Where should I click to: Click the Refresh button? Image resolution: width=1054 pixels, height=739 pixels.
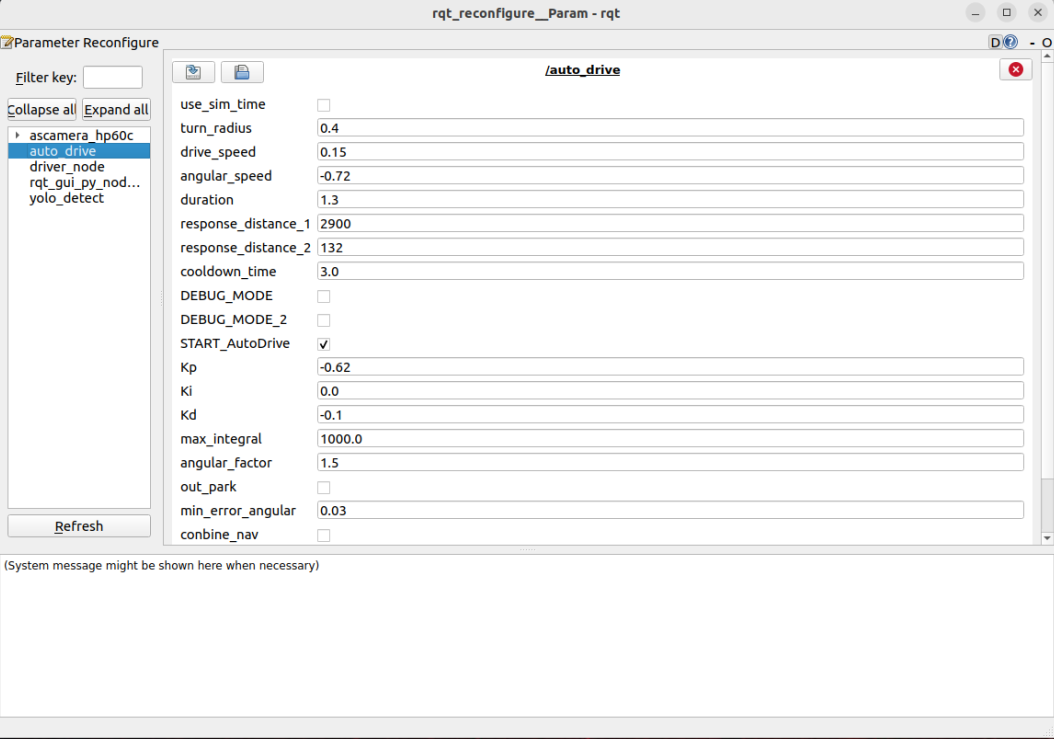pyautogui.click(x=79, y=526)
